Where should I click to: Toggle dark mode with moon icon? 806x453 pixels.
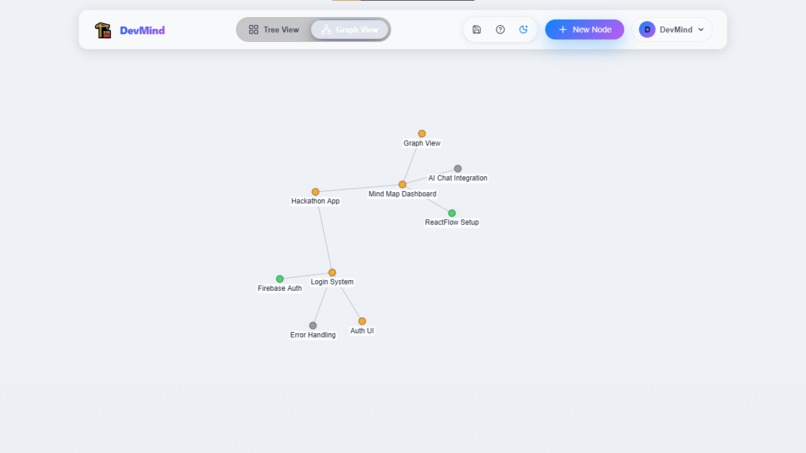523,30
